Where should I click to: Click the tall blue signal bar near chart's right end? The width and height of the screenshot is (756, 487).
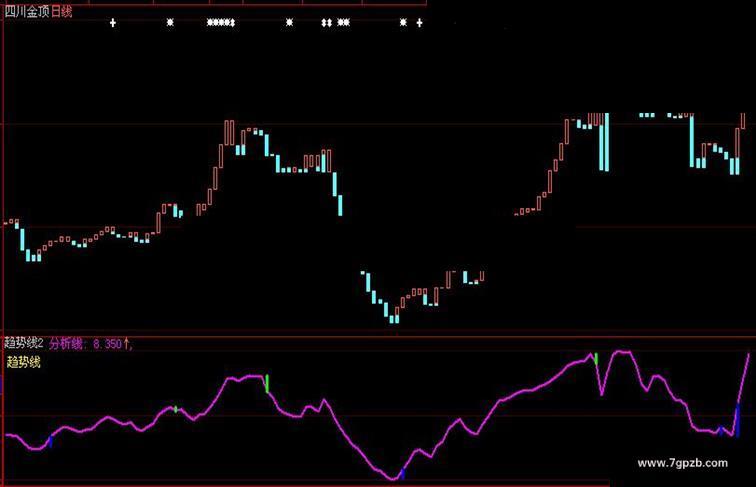pyautogui.click(x=737, y=419)
